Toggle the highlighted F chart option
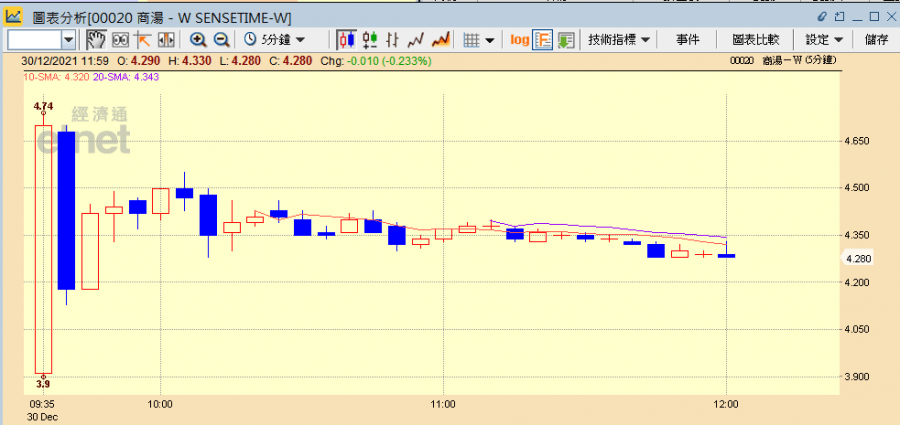The width and height of the screenshot is (900, 425). pyautogui.click(x=544, y=40)
